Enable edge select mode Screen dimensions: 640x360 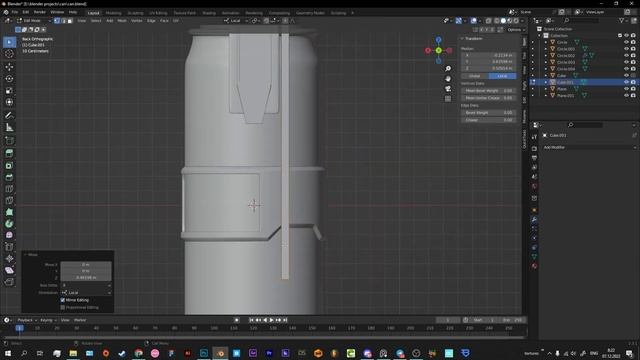click(x=63, y=20)
